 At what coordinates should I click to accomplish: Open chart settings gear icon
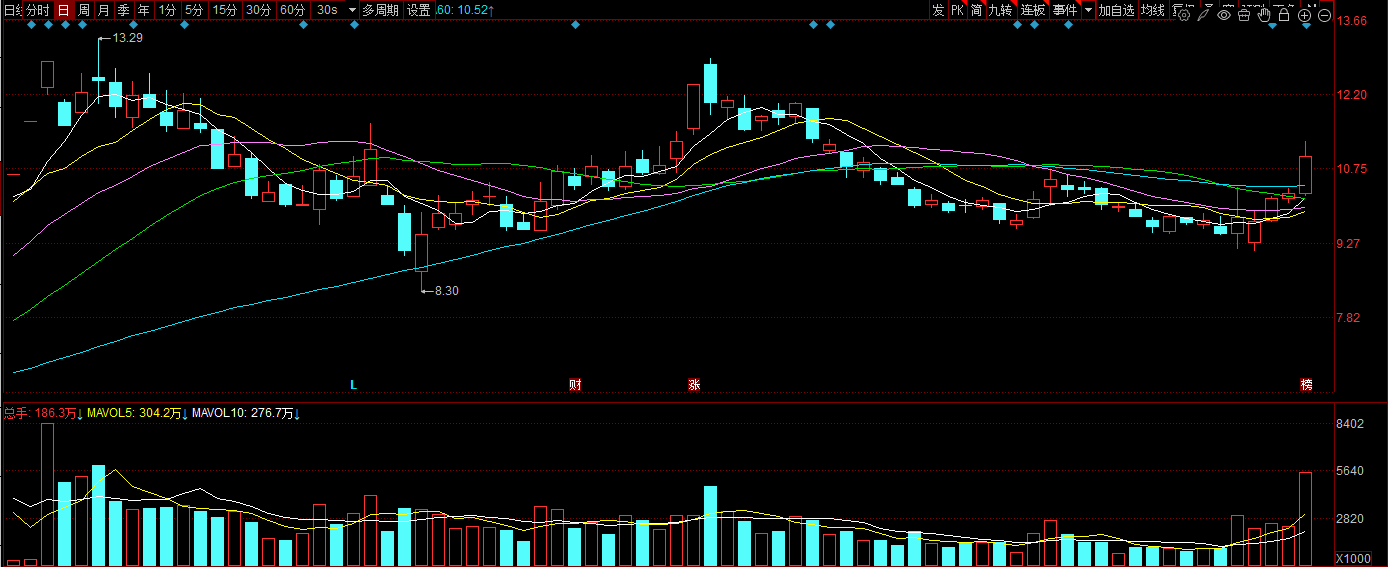(x=1183, y=15)
